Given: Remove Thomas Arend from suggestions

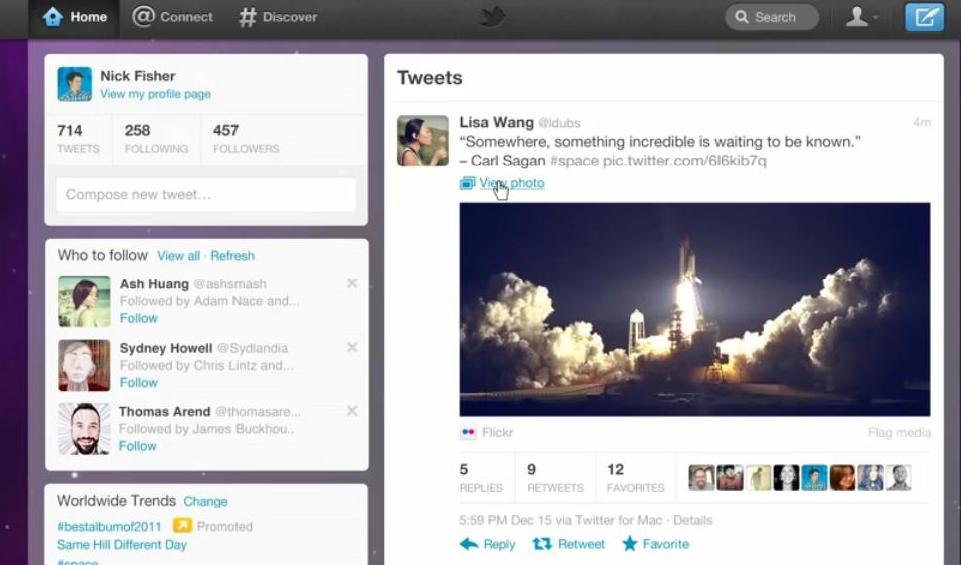Looking at the screenshot, I should tap(352, 411).
